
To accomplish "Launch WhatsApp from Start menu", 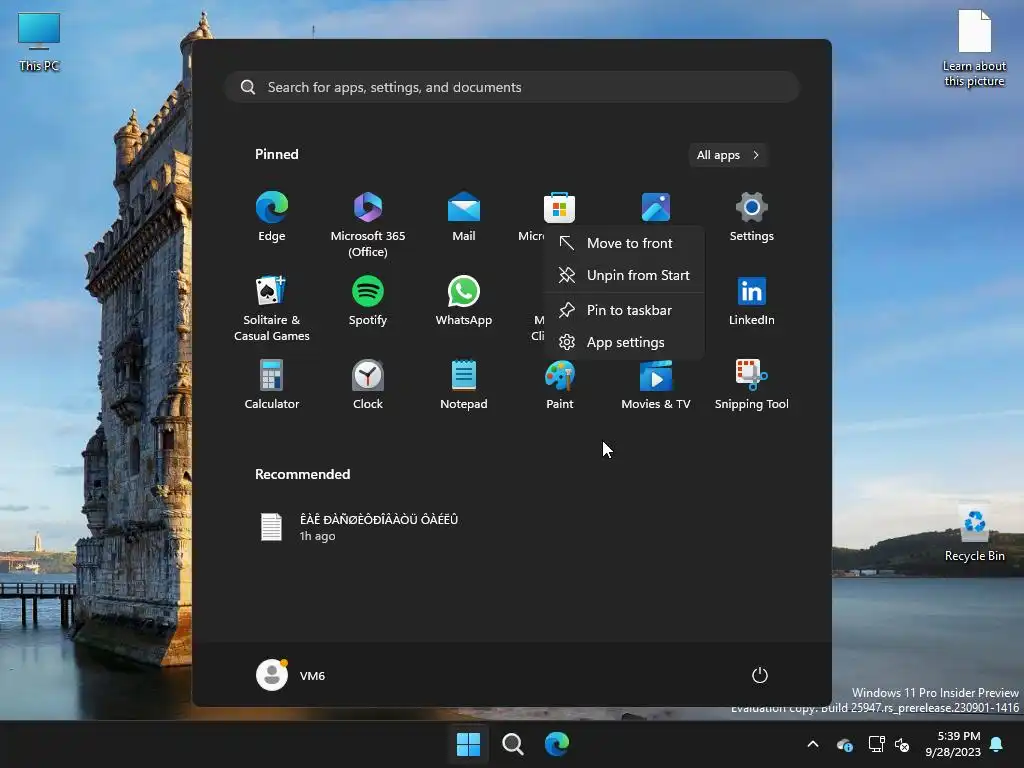I will pos(464,301).
